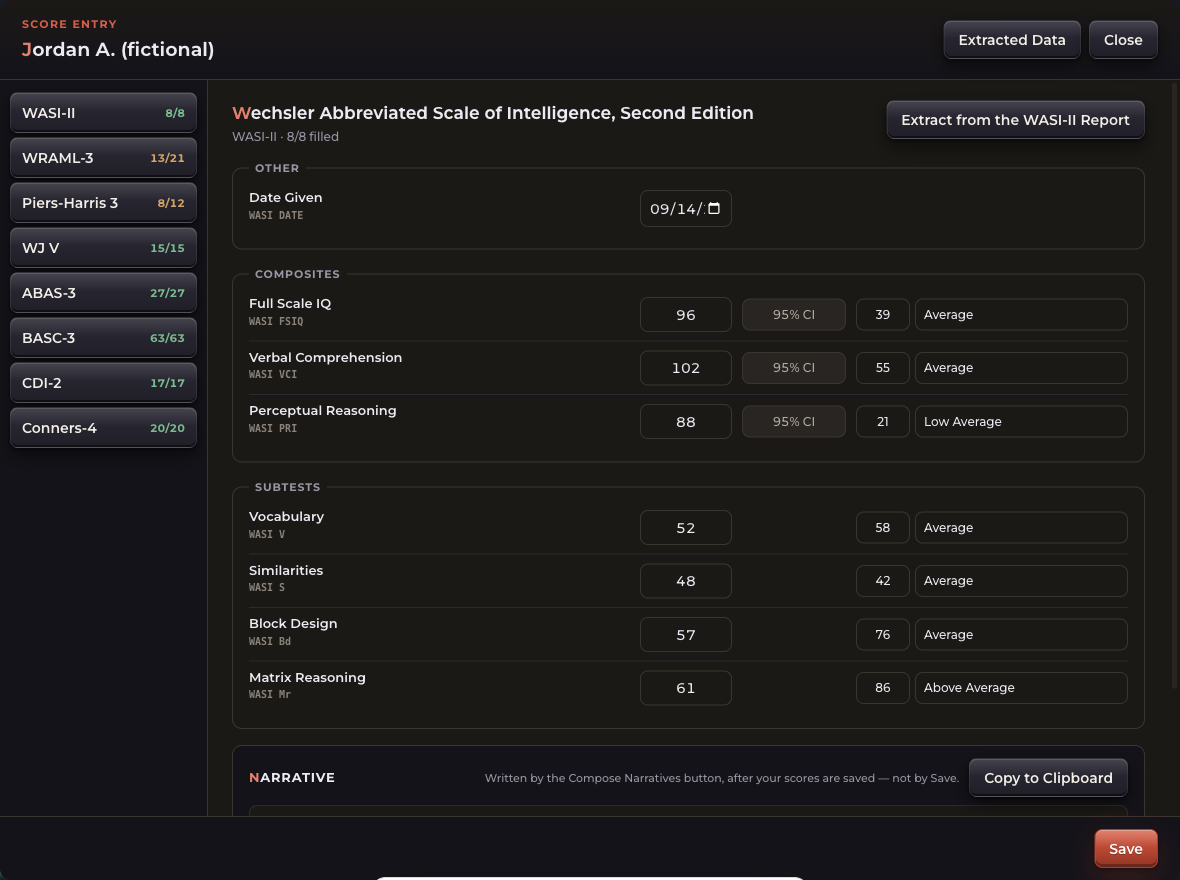Edit Matrix Reasoning percentile 86

pyautogui.click(x=882, y=688)
